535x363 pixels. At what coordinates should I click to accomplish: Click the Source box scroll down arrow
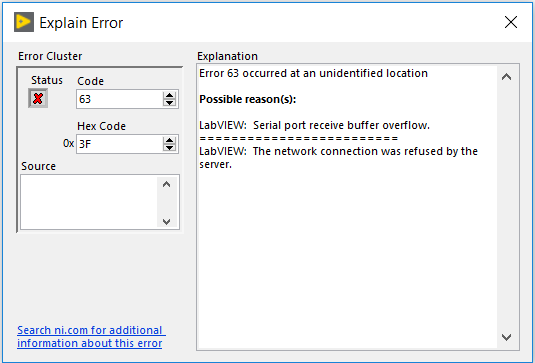click(167, 221)
